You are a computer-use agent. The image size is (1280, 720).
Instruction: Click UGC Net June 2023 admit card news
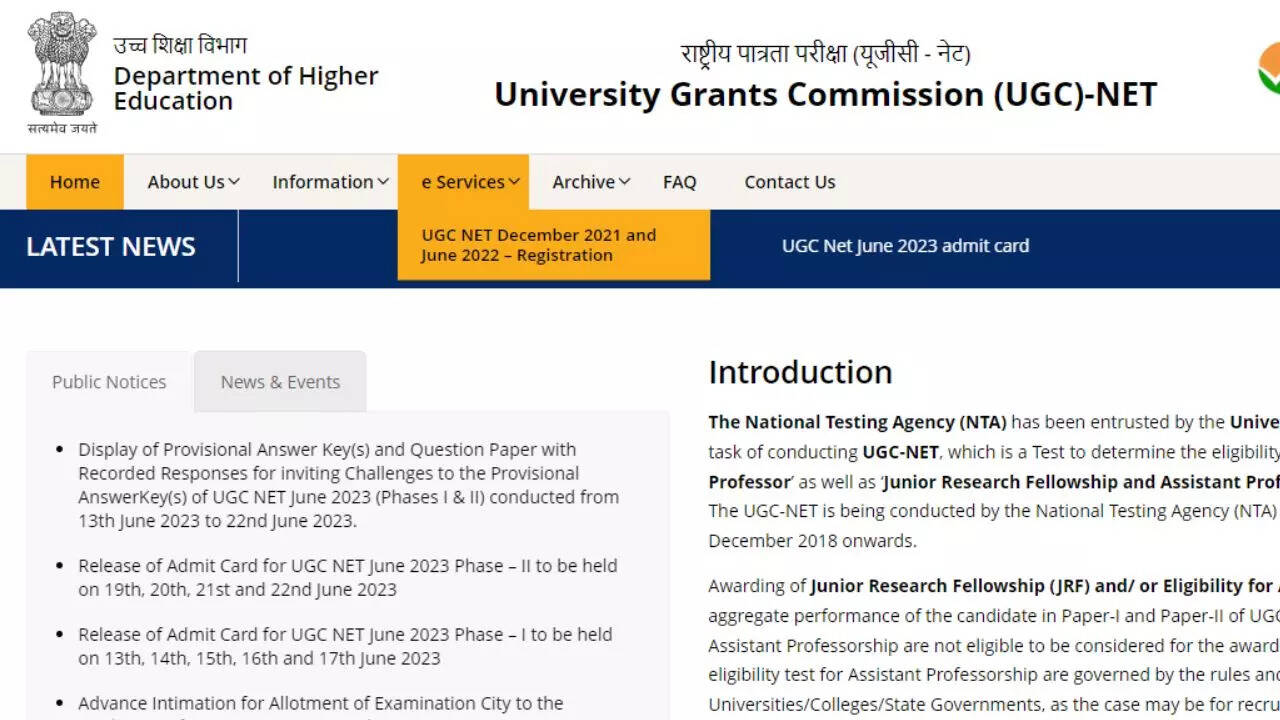905,246
